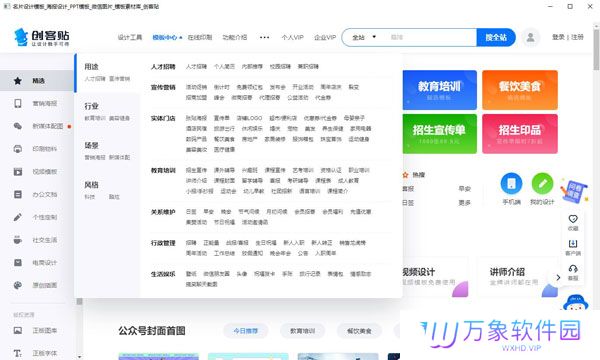Image resolution: width=600 pixels, height=360 pixels.
Task: Open 正版字体 font icon in the sidebar
Action: (x=18, y=353)
